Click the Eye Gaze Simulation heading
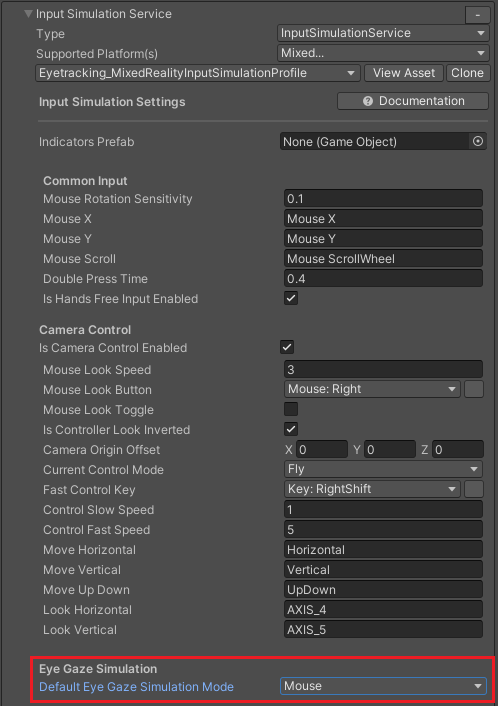Screen dimensions: 498x706 pyautogui.click(x=98, y=669)
